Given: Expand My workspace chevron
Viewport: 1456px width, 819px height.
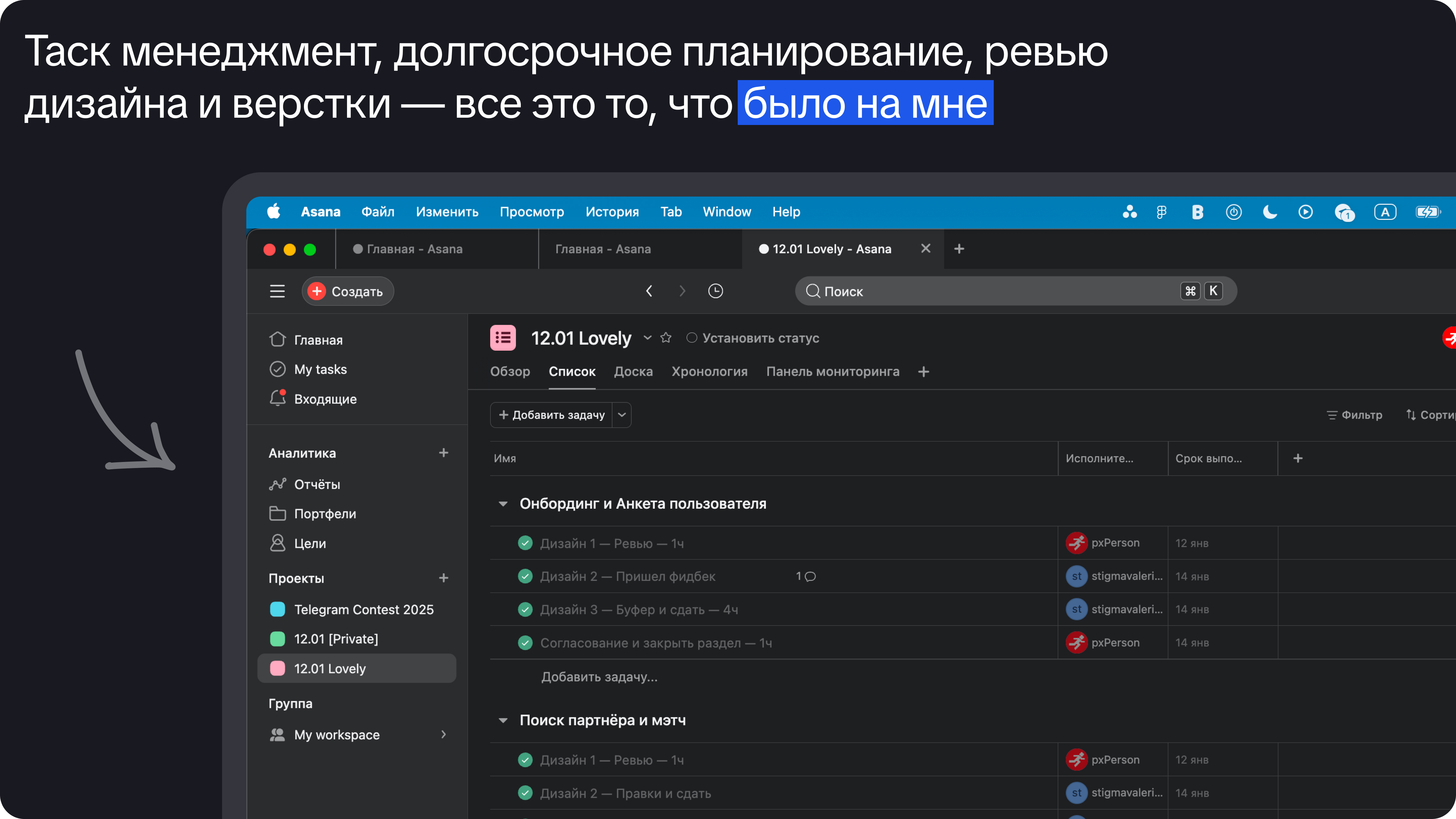Looking at the screenshot, I should tap(444, 735).
